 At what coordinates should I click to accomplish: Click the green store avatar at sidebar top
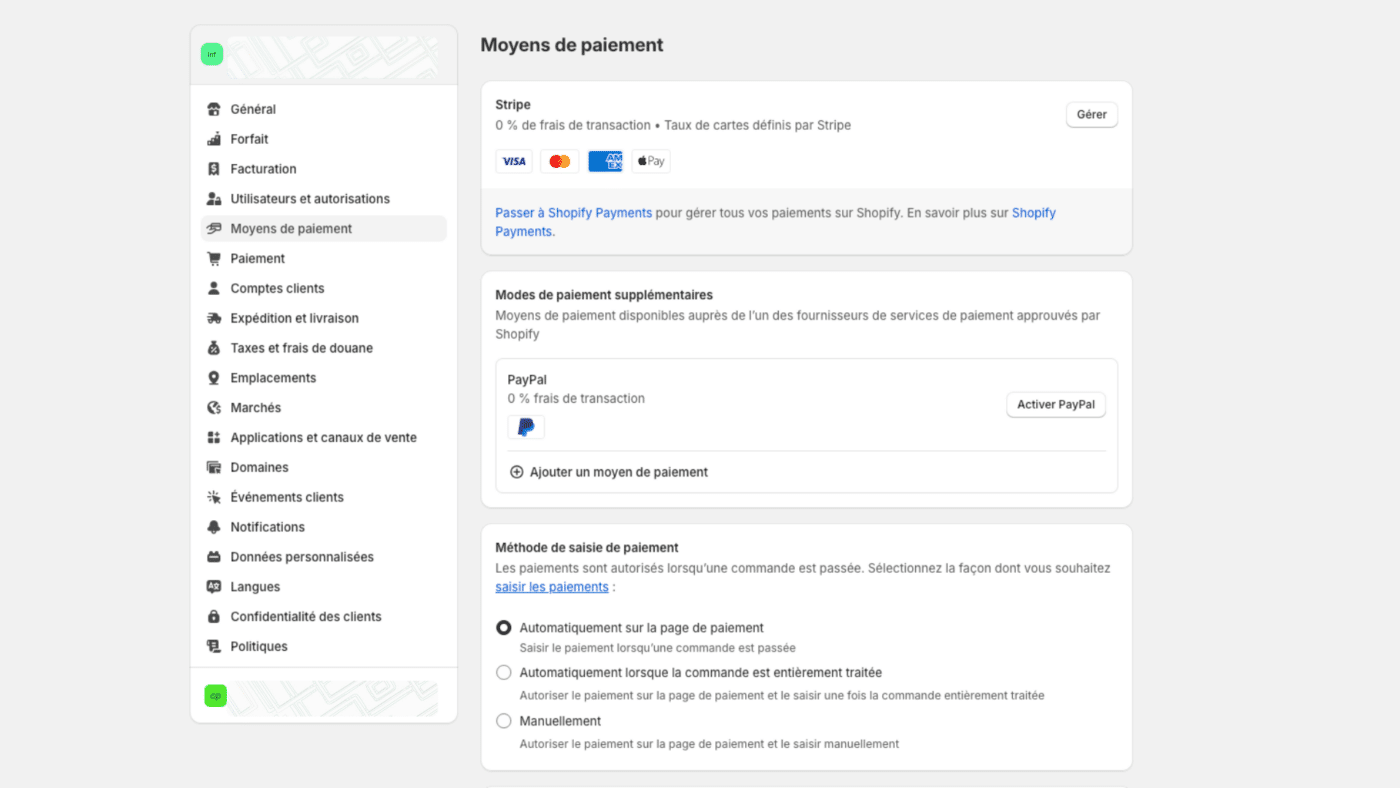pos(212,55)
